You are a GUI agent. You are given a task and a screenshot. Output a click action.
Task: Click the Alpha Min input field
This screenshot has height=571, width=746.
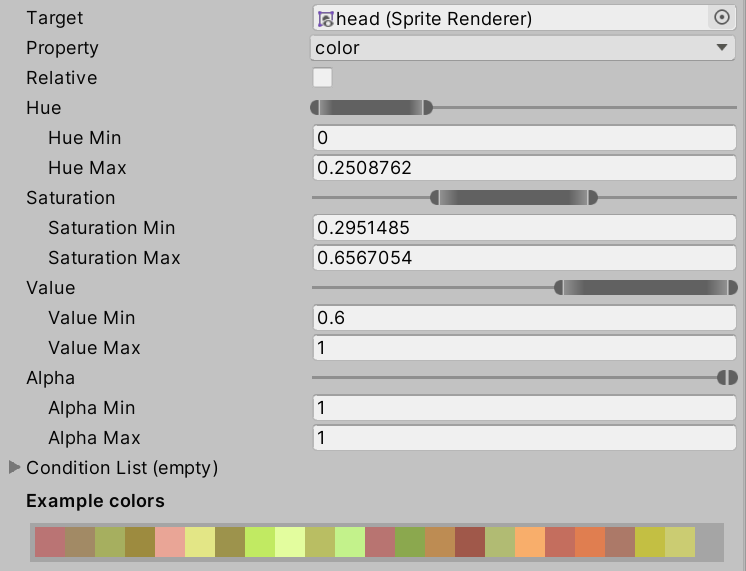(x=524, y=408)
